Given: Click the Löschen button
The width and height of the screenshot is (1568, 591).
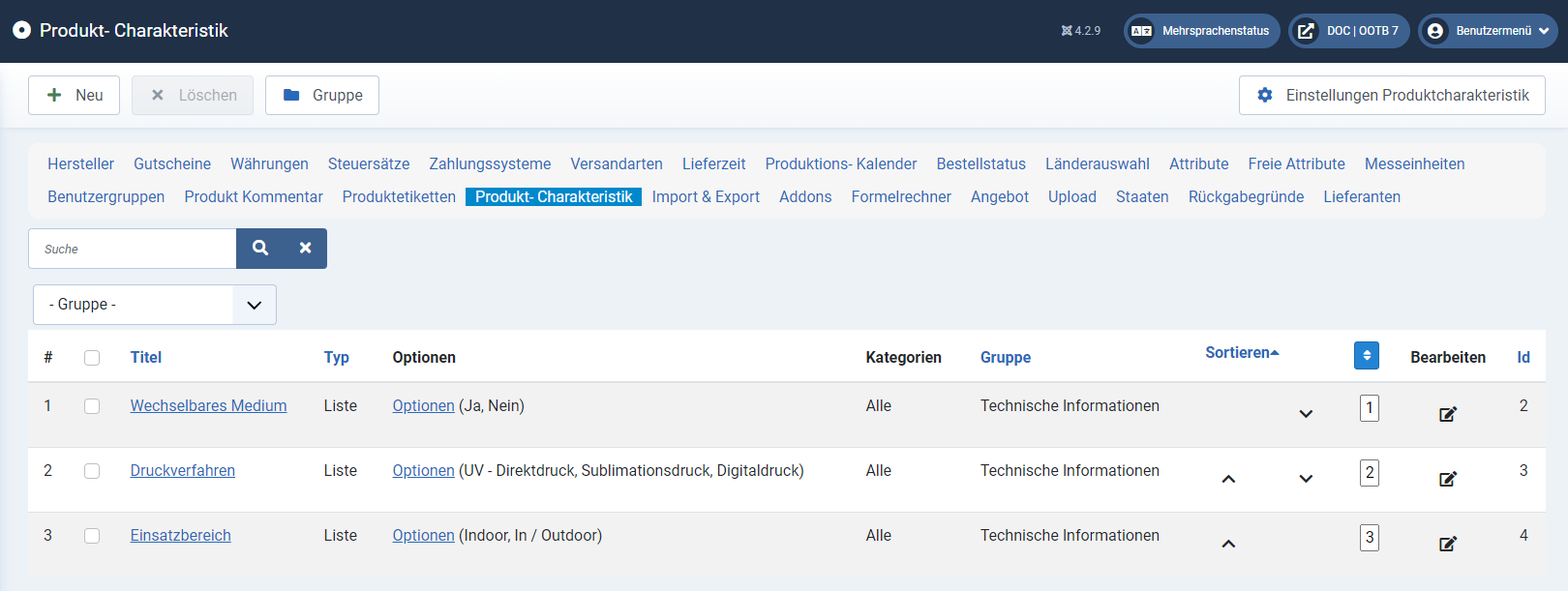Looking at the screenshot, I should point(193,96).
